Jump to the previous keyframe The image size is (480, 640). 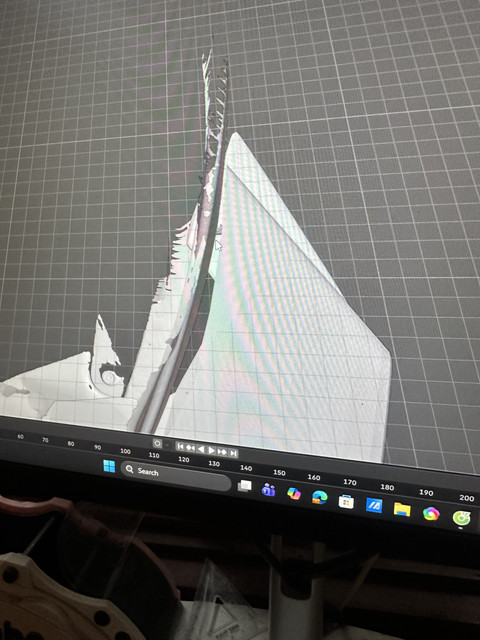(191, 448)
